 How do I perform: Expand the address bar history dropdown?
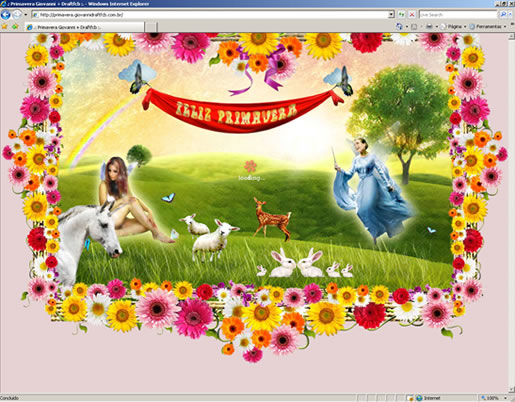point(391,15)
